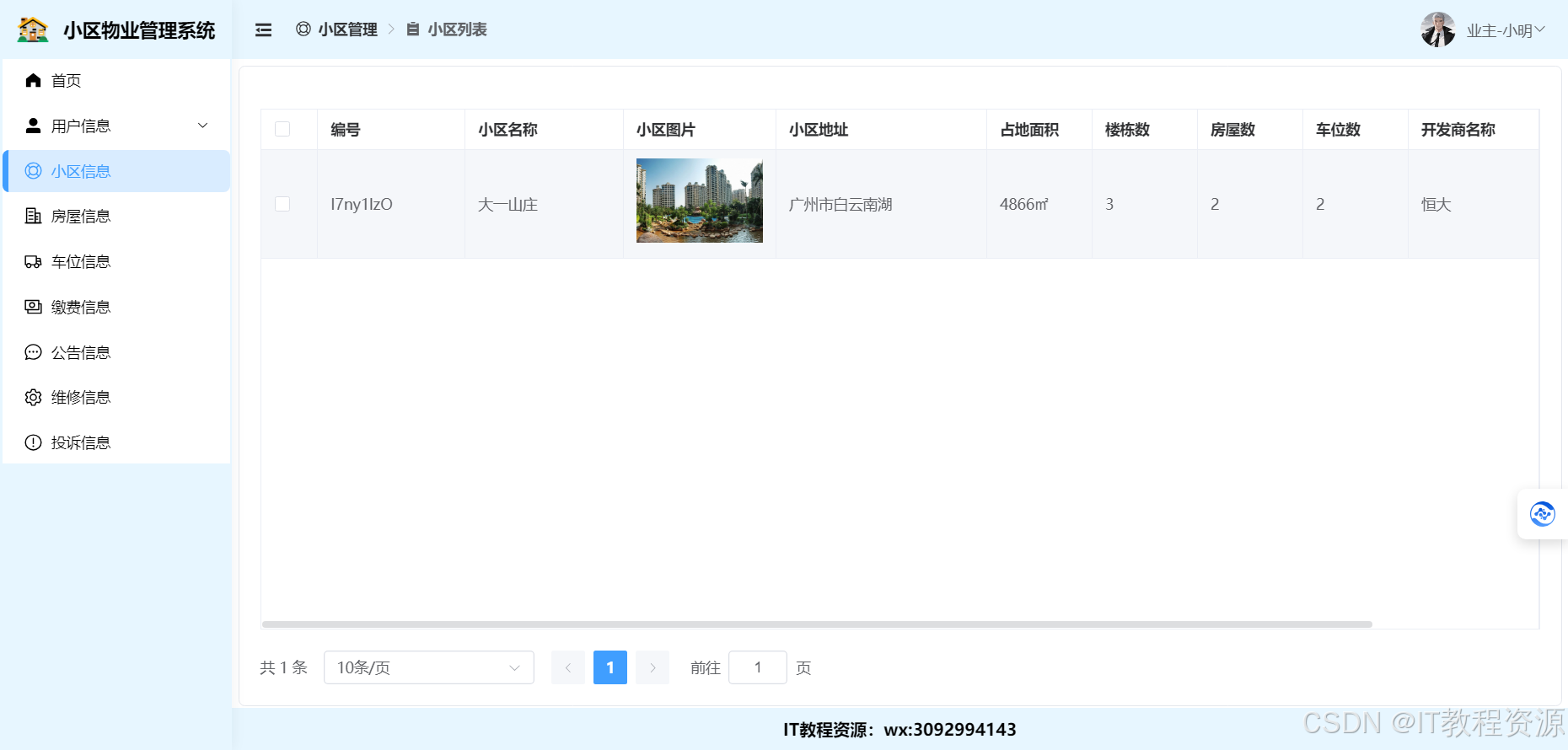Click the chat bubble icon for 公告信息
Viewport: 1568px width, 750px height.
click(x=33, y=352)
